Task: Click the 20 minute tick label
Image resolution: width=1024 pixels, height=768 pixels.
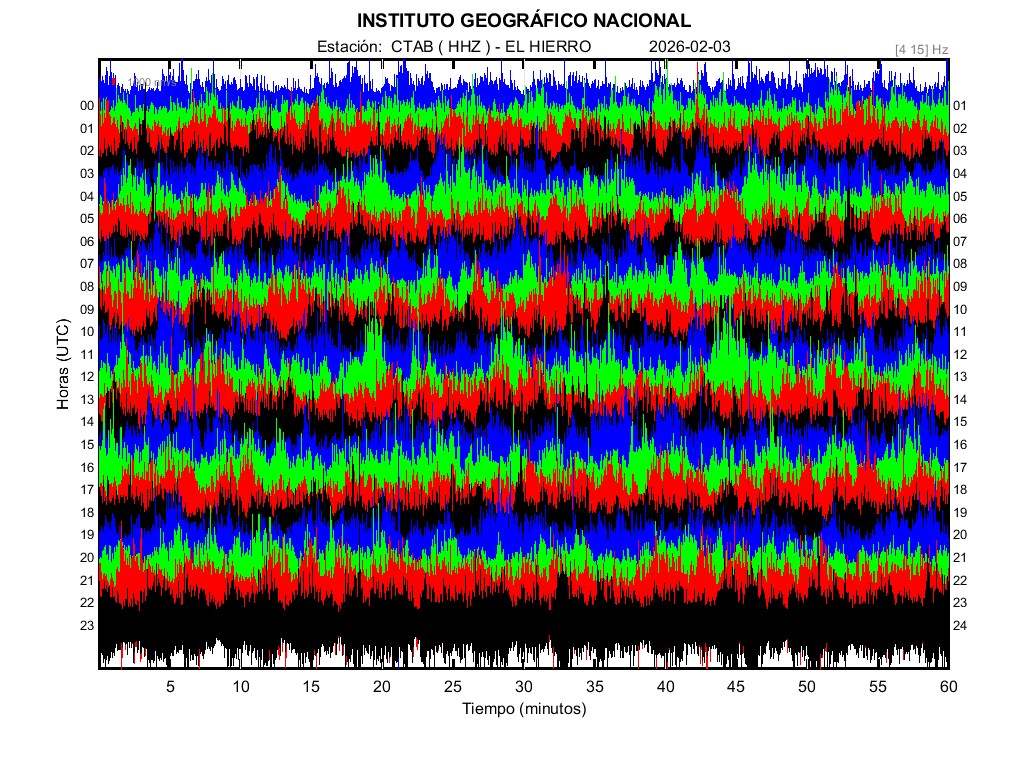Action: click(x=382, y=686)
